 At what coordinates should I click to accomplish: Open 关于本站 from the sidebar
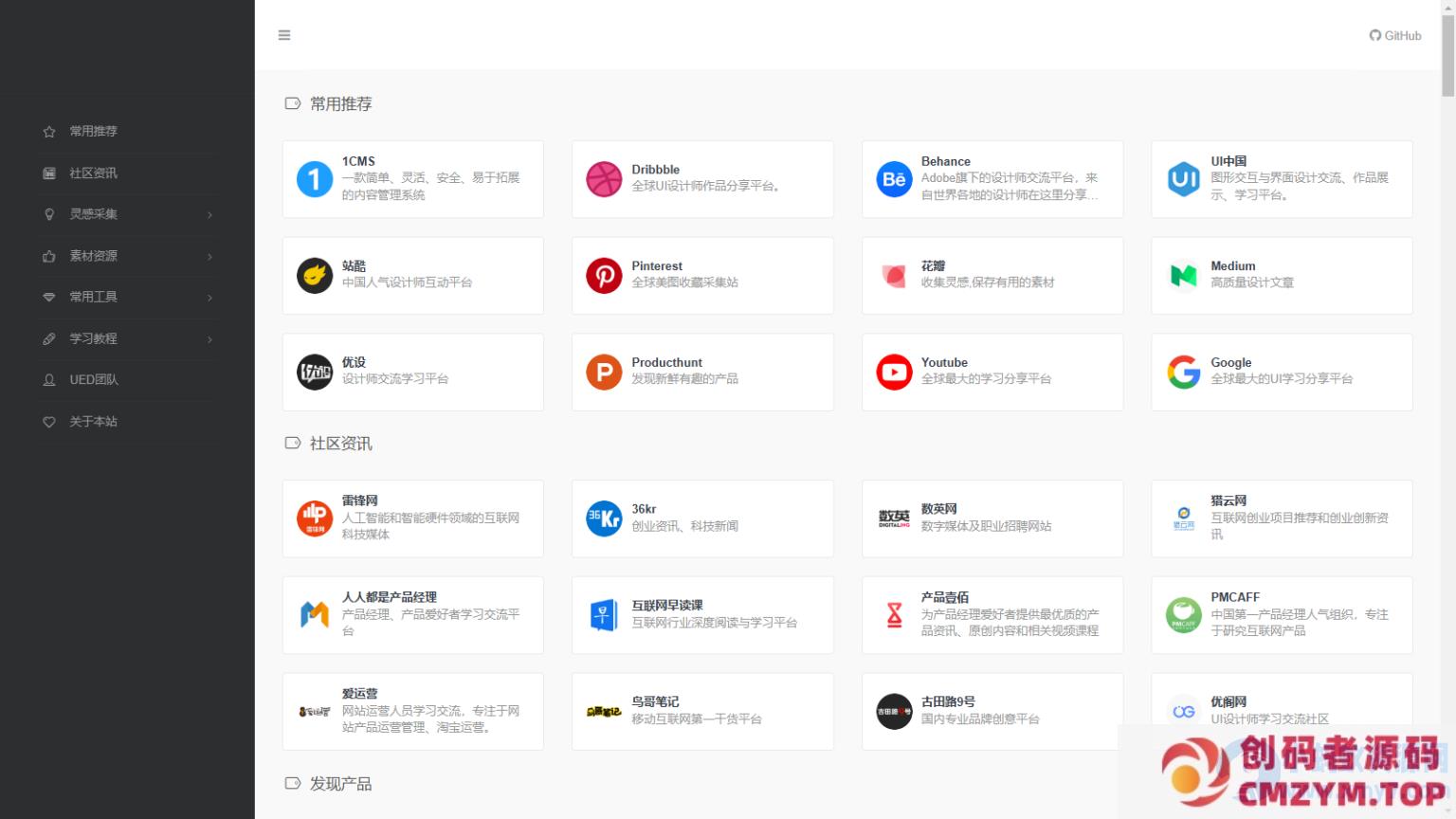point(93,422)
